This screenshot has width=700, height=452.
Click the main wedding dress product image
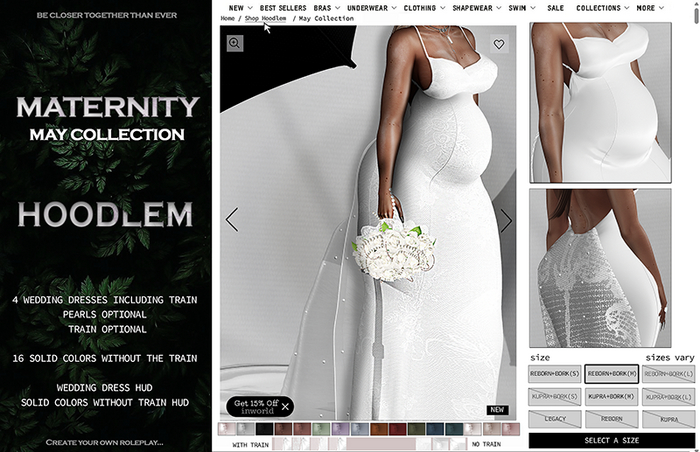coord(368,222)
